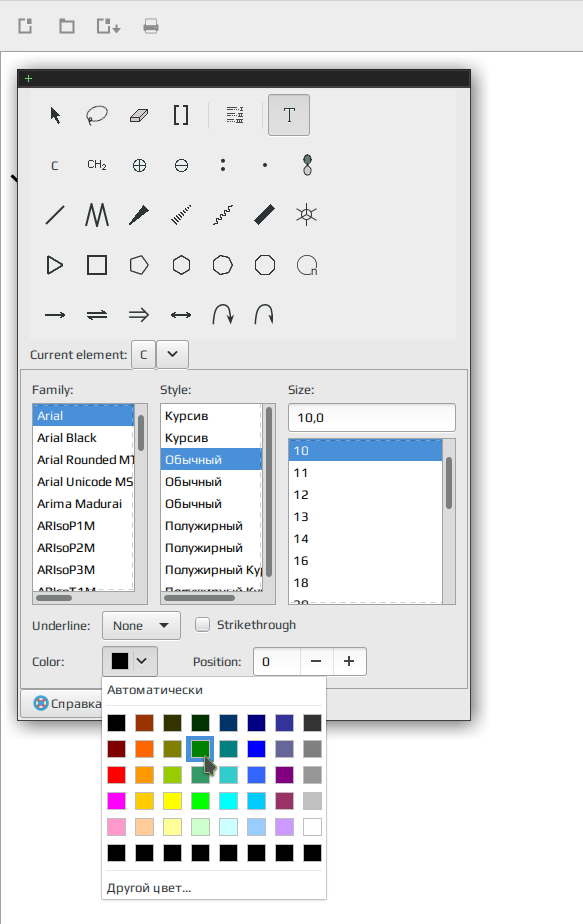Choose the equilibrium double arrow
The height and width of the screenshot is (924, 583).
[97, 315]
